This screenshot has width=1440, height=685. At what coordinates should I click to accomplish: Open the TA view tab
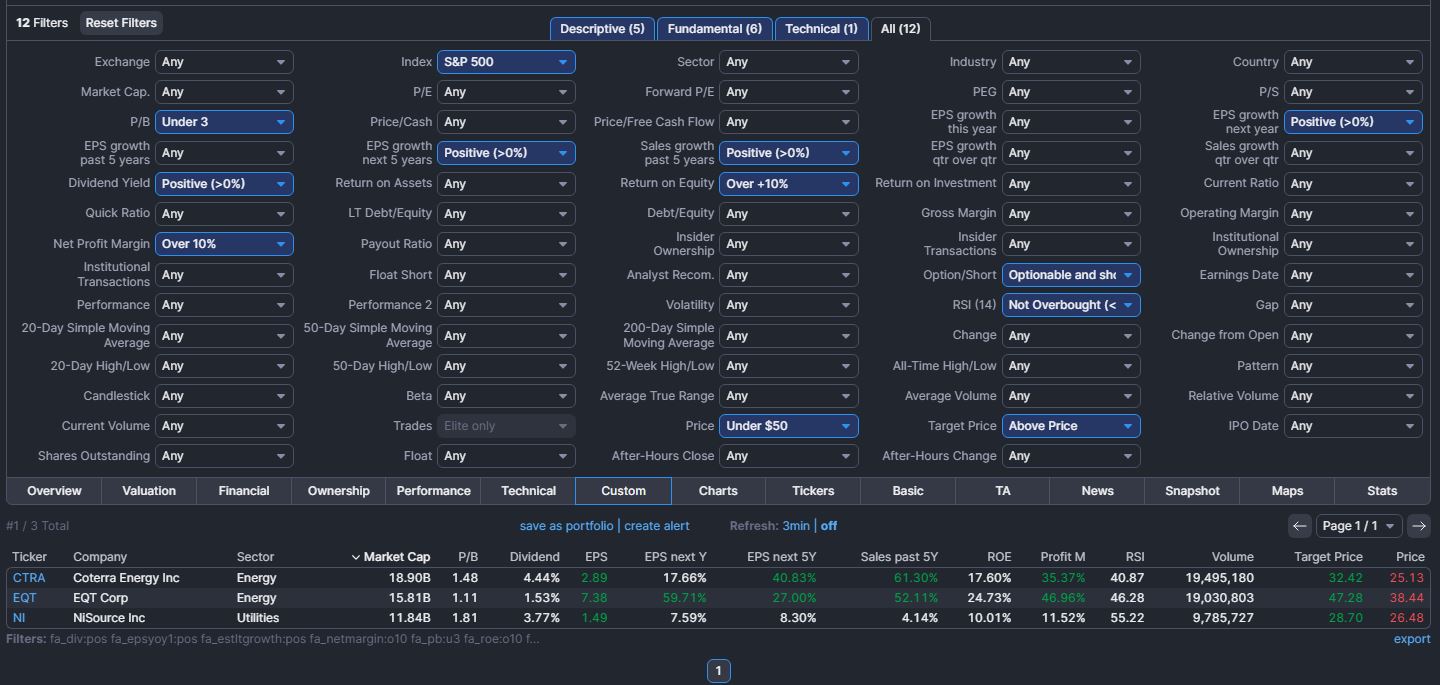[1002, 491]
